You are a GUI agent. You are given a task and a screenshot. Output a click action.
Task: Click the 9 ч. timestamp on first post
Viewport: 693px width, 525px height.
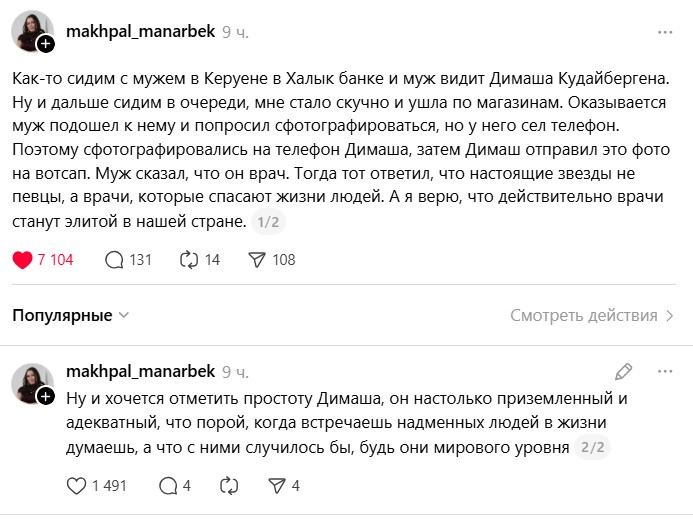click(x=236, y=32)
